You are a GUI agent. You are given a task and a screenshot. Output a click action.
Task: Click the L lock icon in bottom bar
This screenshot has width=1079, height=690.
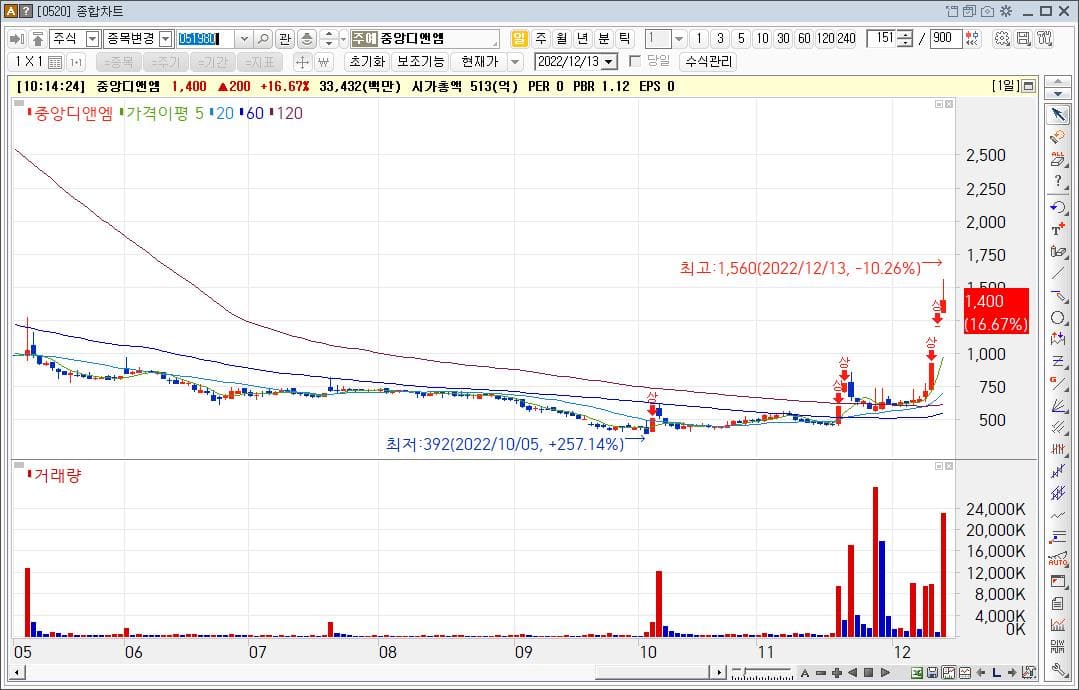996,672
